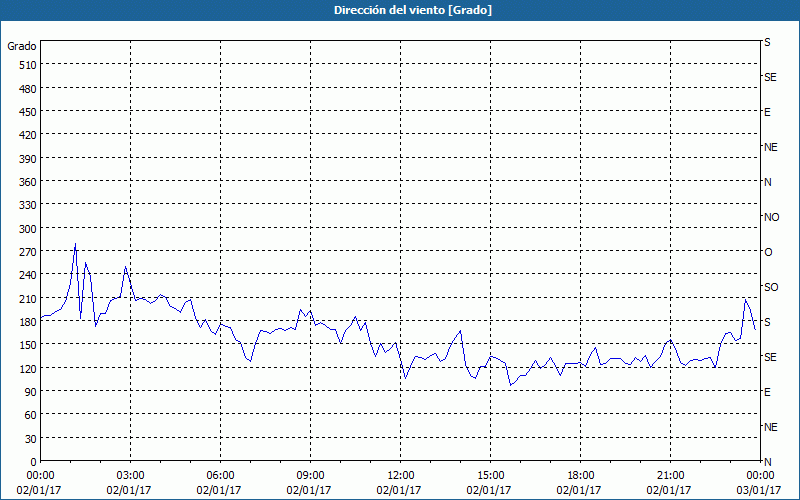The image size is (800, 500).
Task: Click the 21:00 02/01/17 time axis label
Action: 669,483
